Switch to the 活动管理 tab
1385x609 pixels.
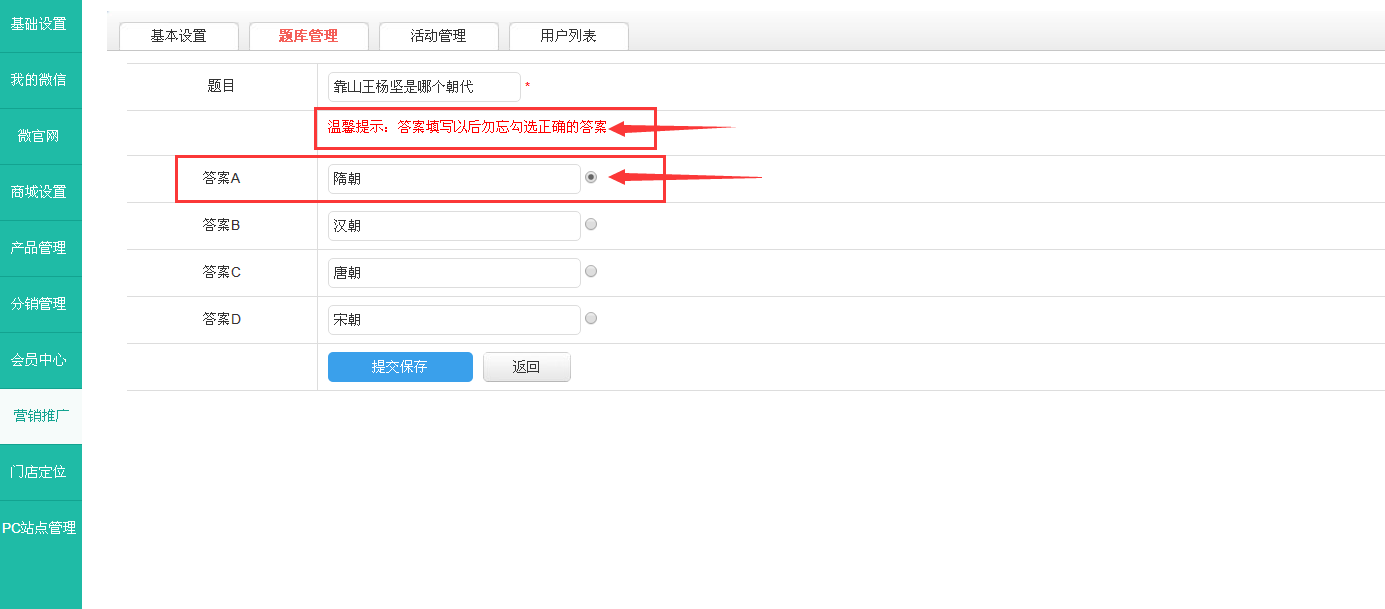438,36
